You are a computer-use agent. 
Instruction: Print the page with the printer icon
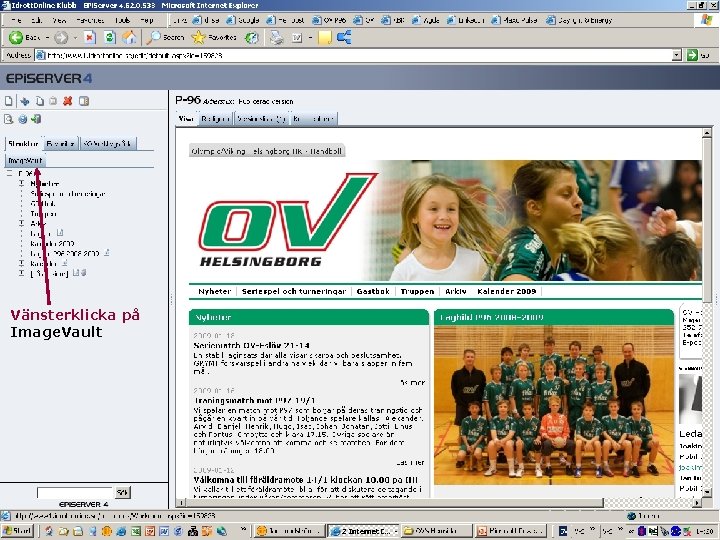[x=276, y=37]
